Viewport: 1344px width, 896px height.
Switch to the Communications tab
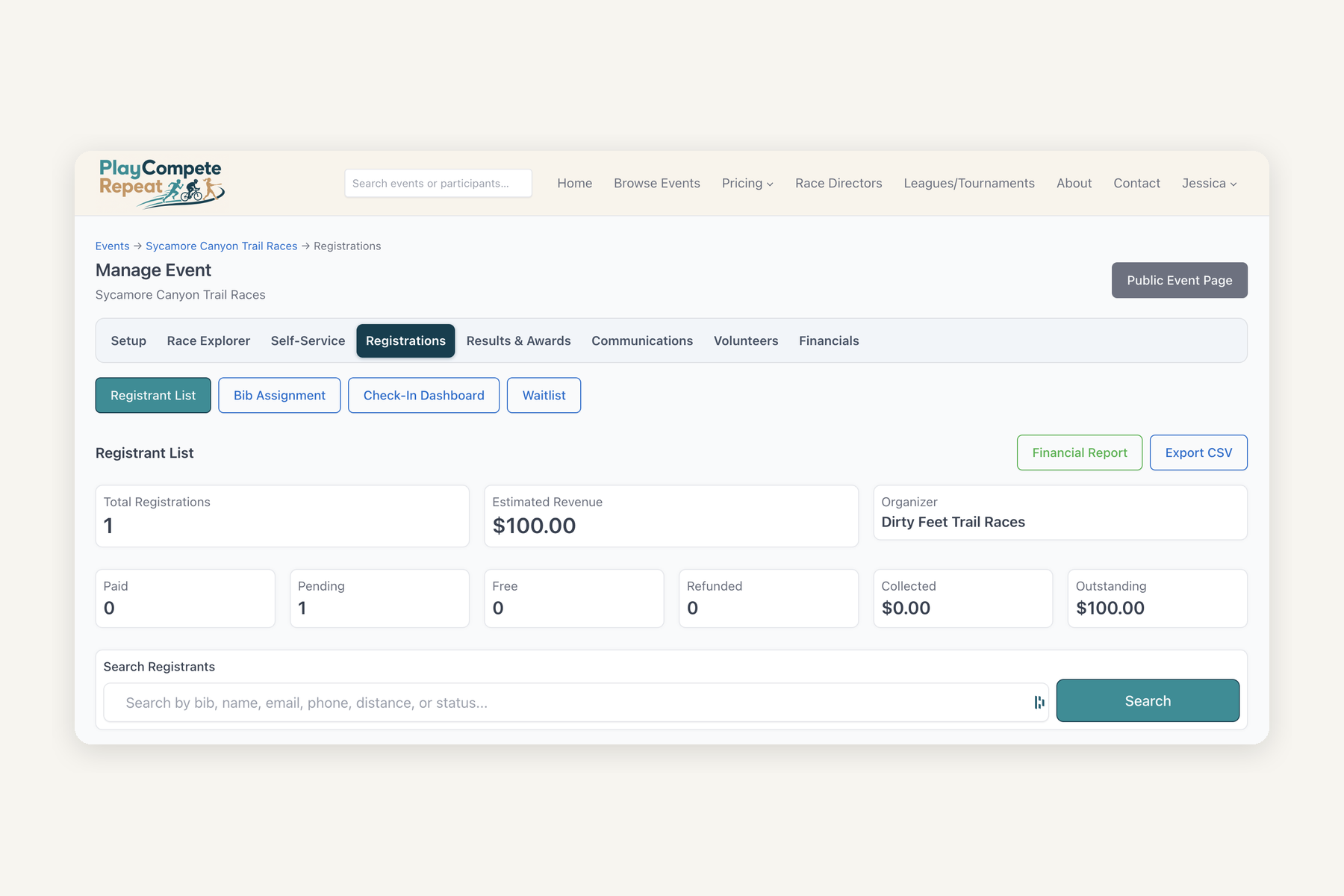642,340
